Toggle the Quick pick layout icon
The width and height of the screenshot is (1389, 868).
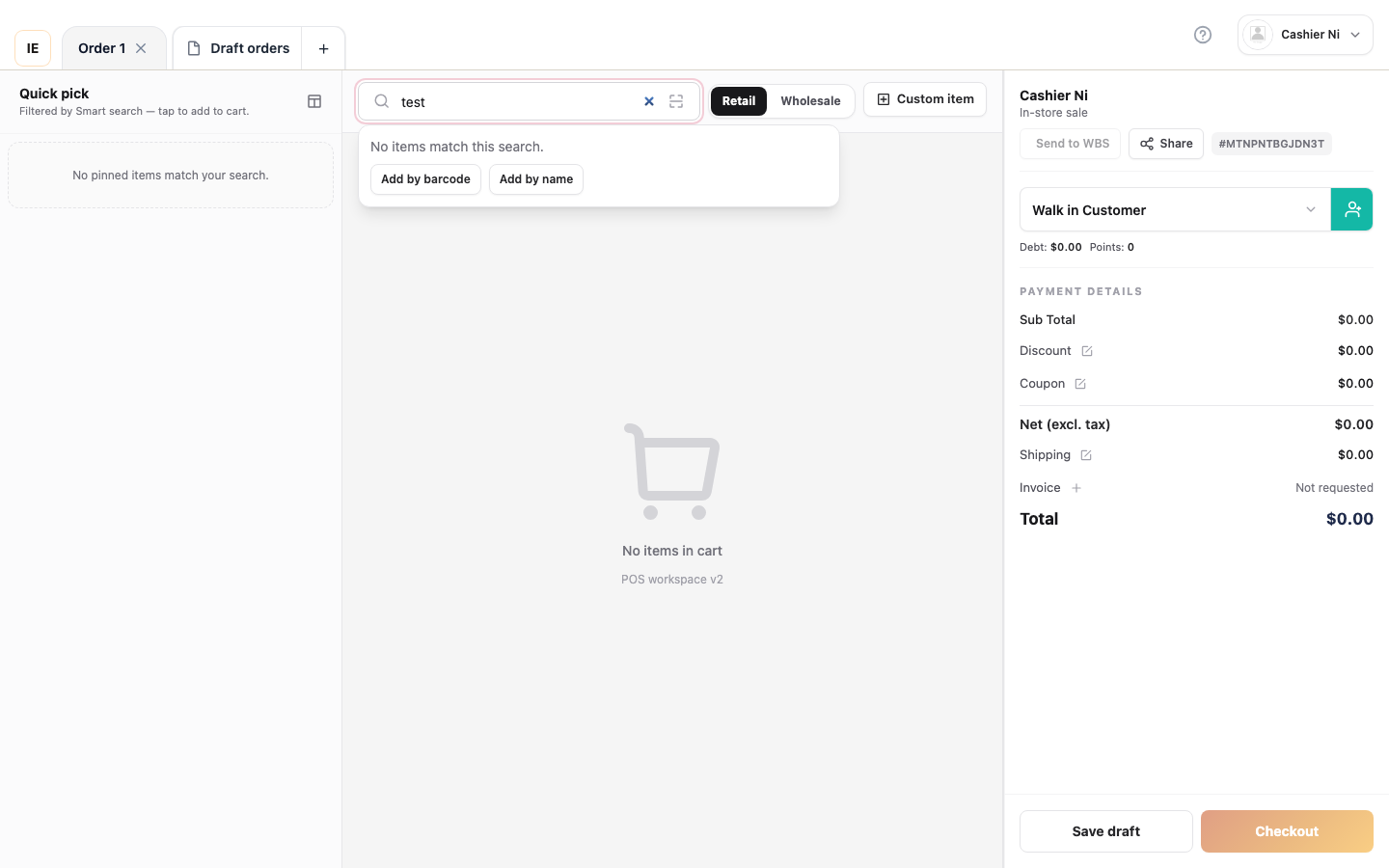(x=314, y=101)
